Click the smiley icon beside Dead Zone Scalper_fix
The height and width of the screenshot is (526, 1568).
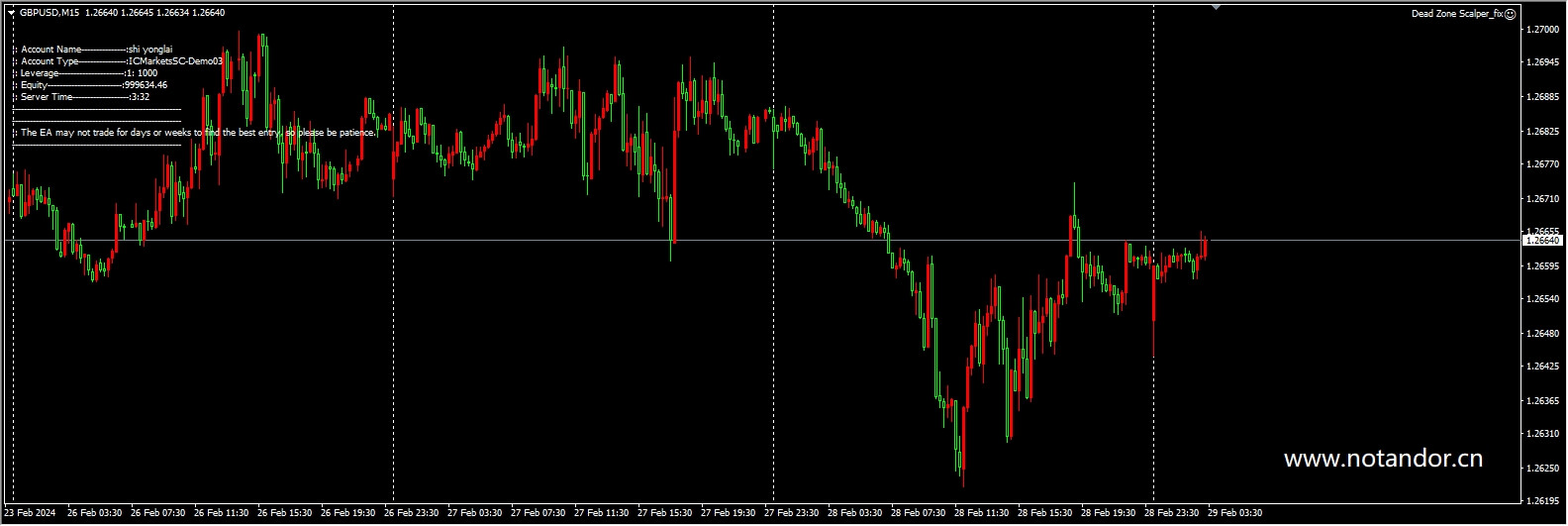[x=1511, y=14]
